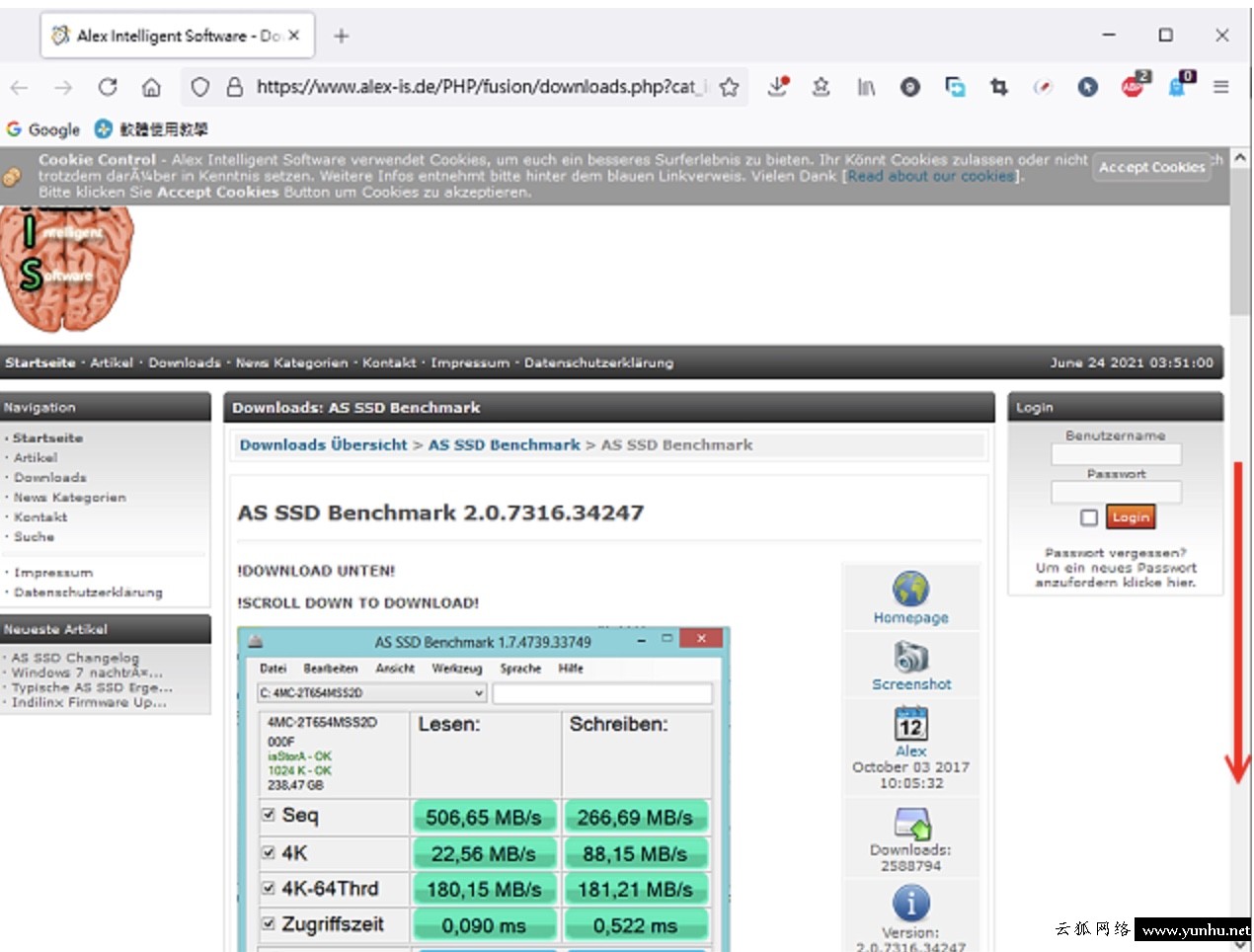Image resolution: width=1254 pixels, height=952 pixels.
Task: Open News Kategorien in the top menu bar
Action: tap(291, 363)
